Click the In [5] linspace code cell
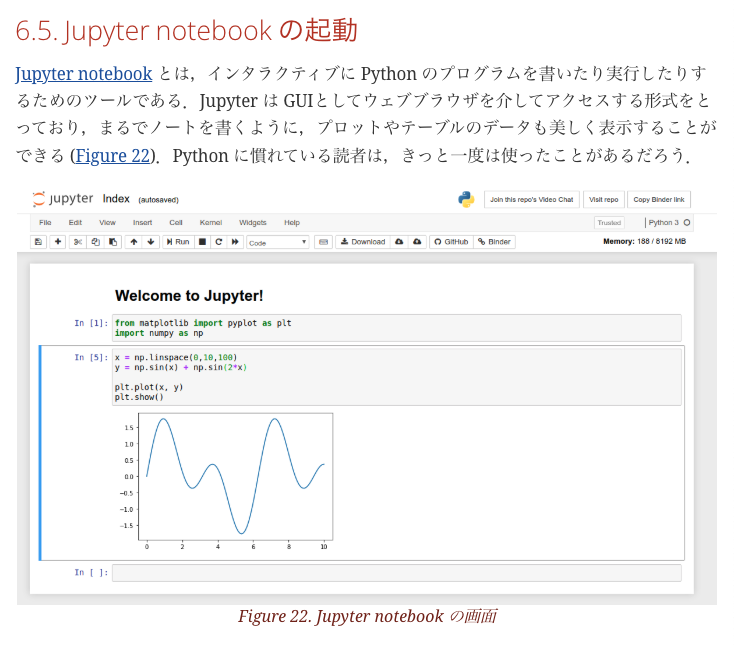The height and width of the screenshot is (649, 734). (x=396, y=377)
